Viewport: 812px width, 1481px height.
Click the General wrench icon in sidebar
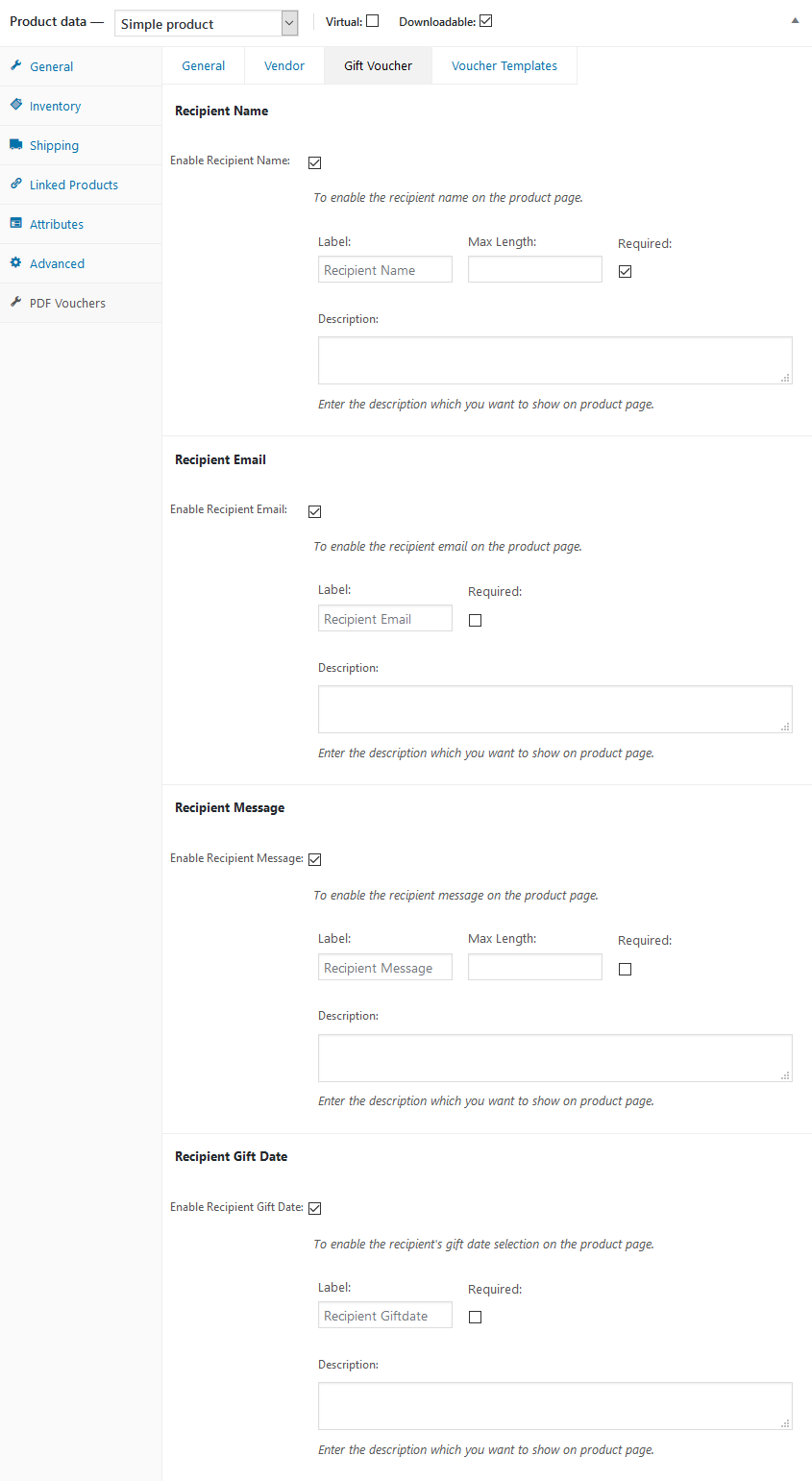(x=16, y=66)
